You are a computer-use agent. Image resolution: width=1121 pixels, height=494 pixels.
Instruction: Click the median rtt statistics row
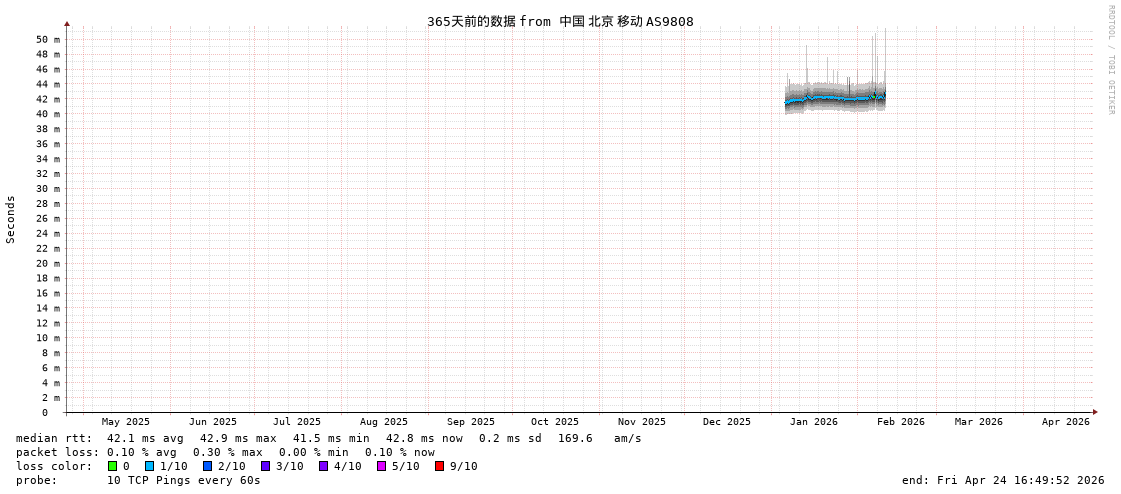click(328, 438)
